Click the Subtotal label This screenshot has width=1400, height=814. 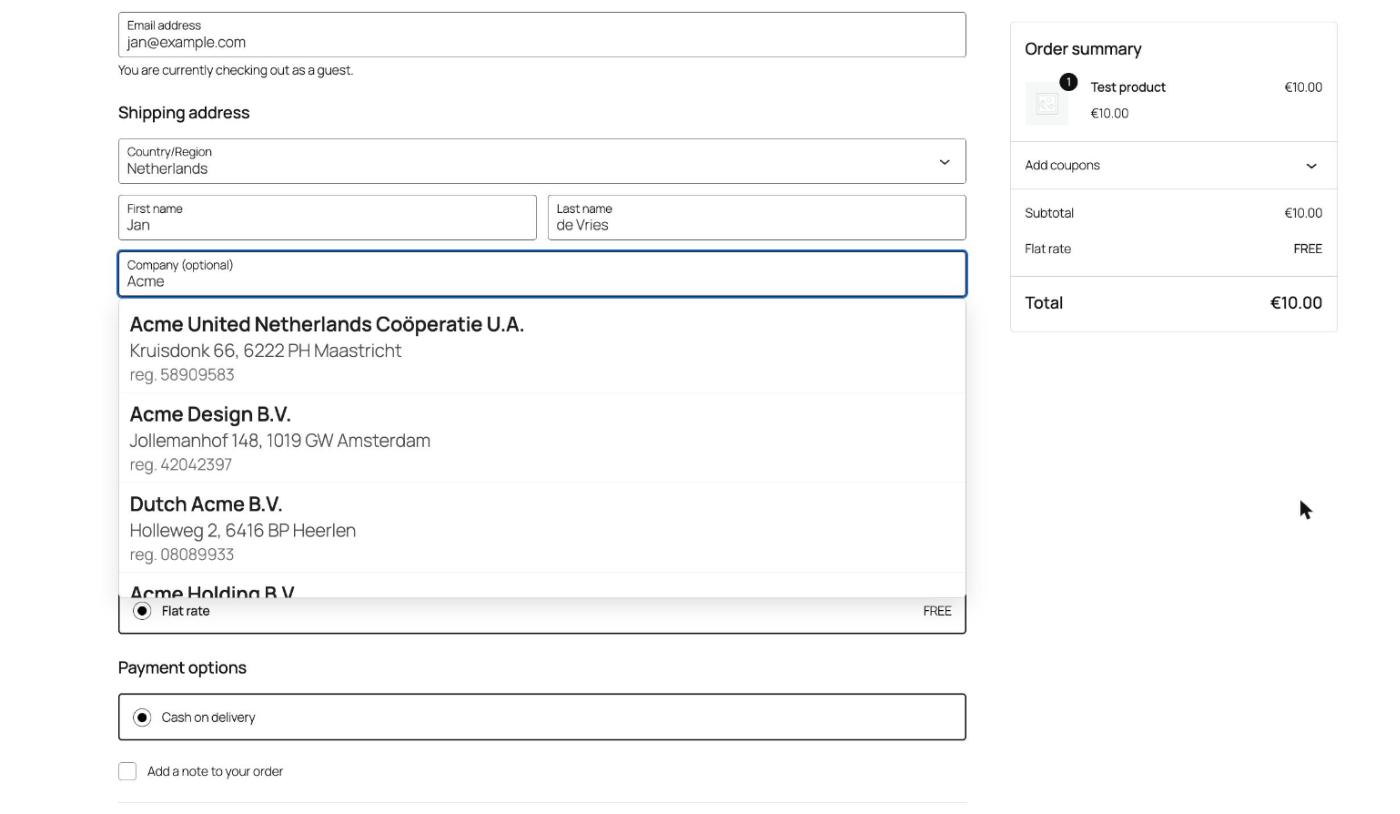click(x=1049, y=213)
